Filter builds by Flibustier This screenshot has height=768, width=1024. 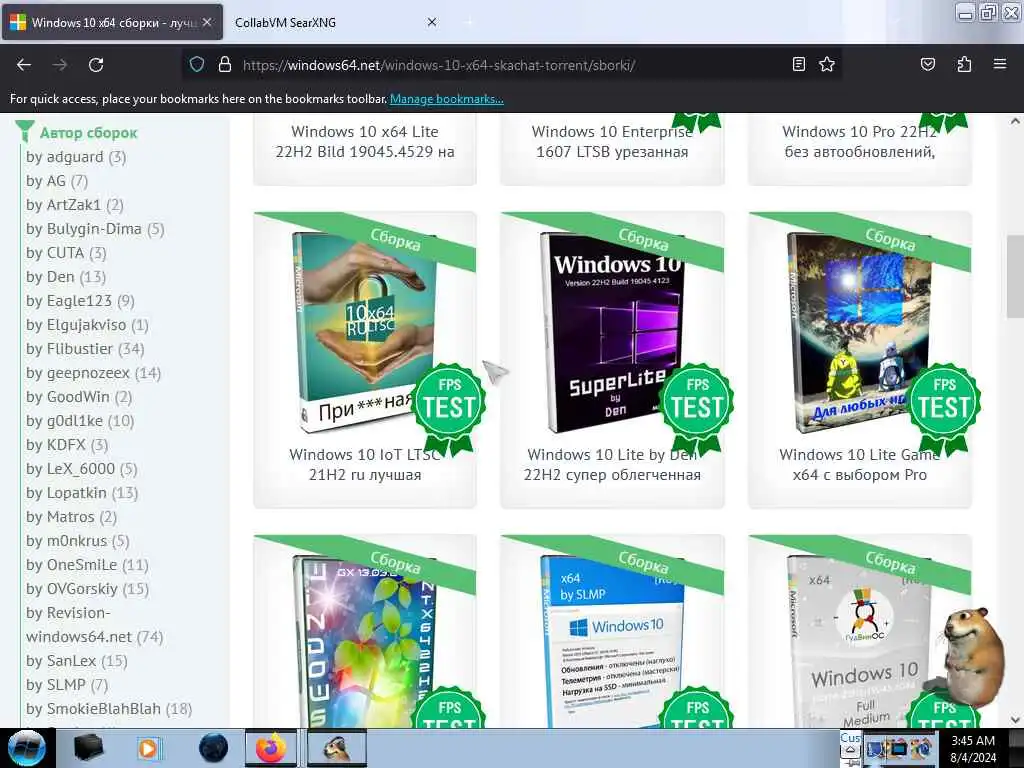click(85, 349)
